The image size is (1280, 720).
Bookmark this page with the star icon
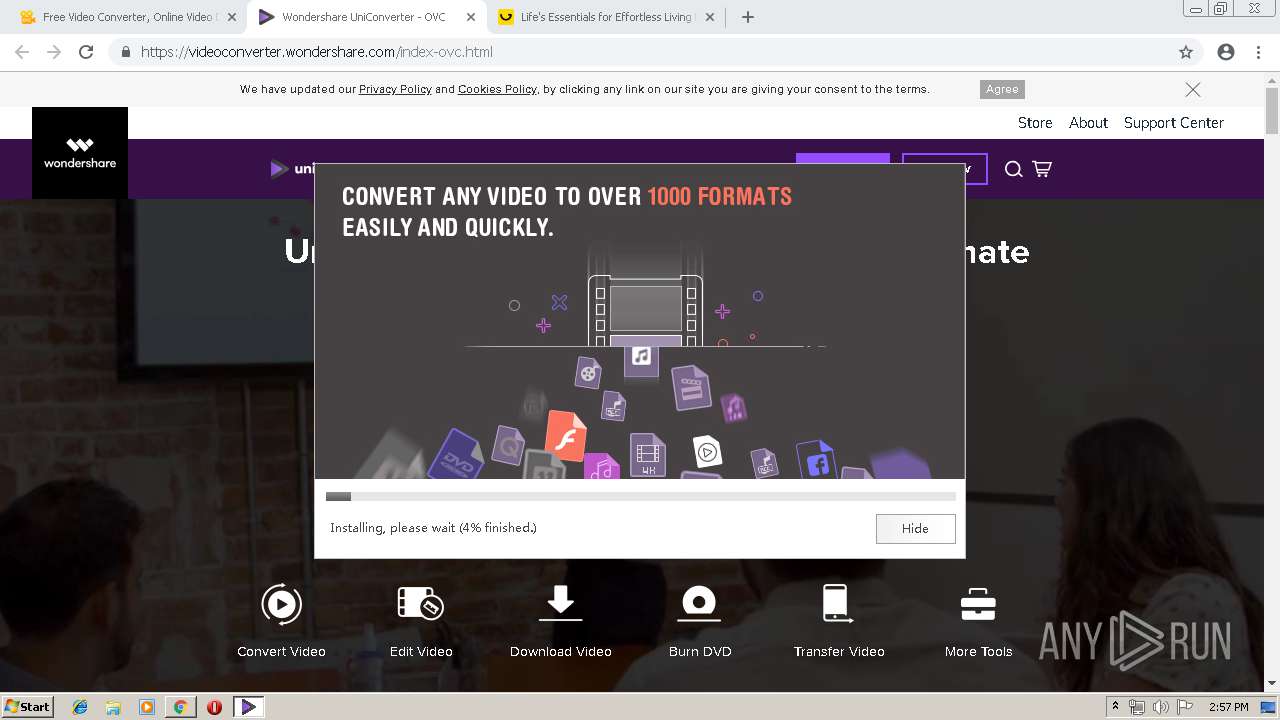(1186, 52)
